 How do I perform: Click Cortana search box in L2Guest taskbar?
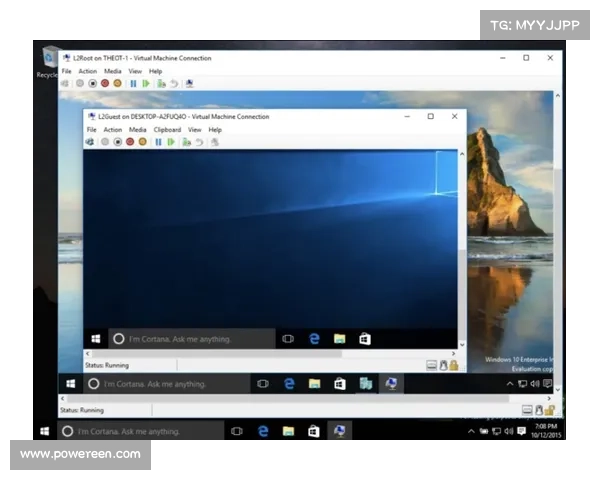point(190,339)
